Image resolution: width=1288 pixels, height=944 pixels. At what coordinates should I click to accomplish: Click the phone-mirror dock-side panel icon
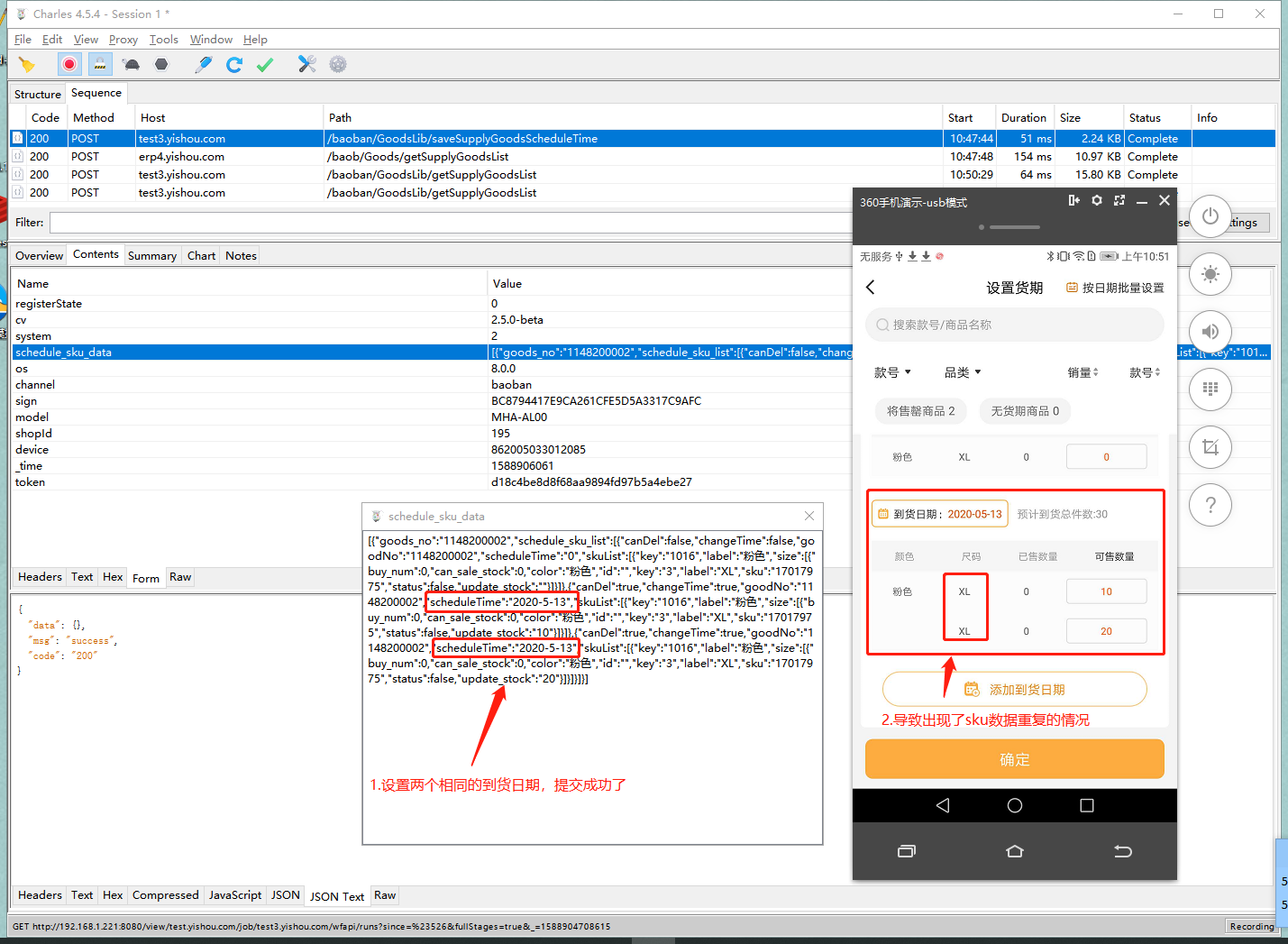(x=1074, y=201)
